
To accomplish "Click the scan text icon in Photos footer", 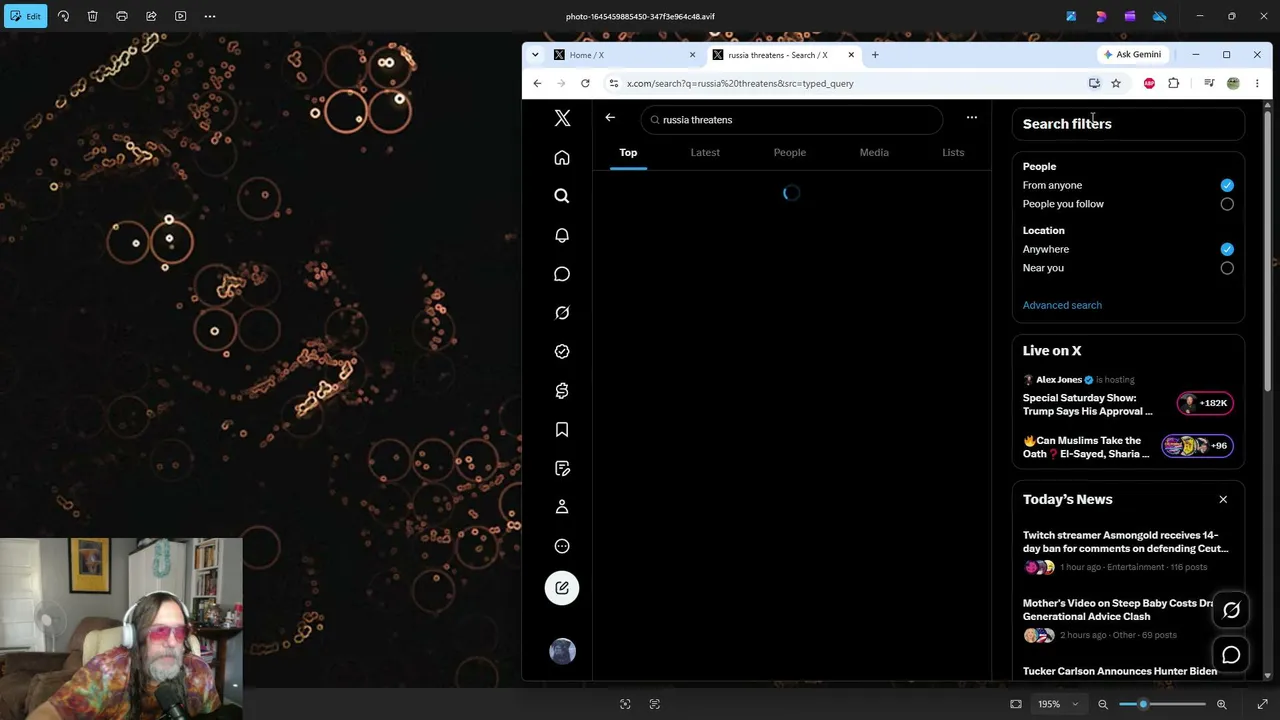I will click(655, 704).
